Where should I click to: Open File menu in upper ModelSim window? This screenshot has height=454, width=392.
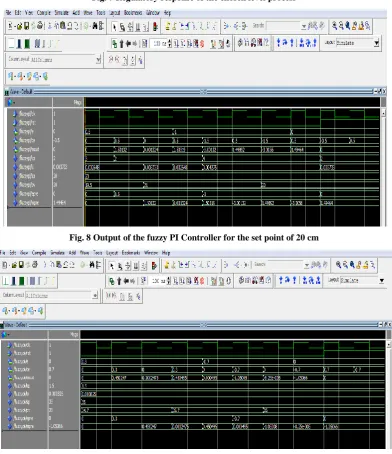coord(8,13)
